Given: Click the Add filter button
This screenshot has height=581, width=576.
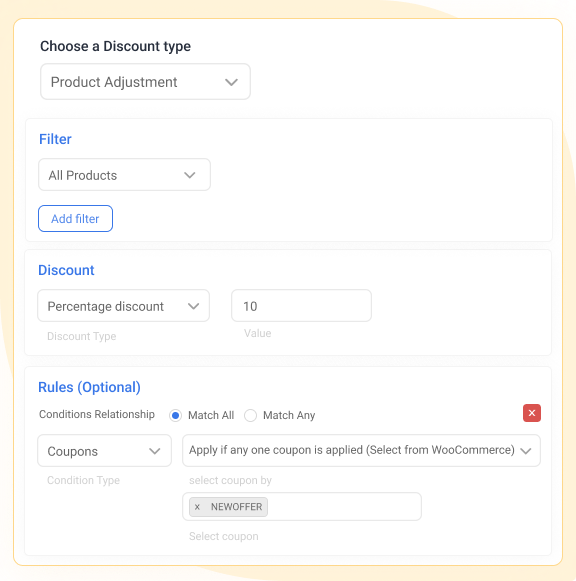Looking at the screenshot, I should pos(75,219).
